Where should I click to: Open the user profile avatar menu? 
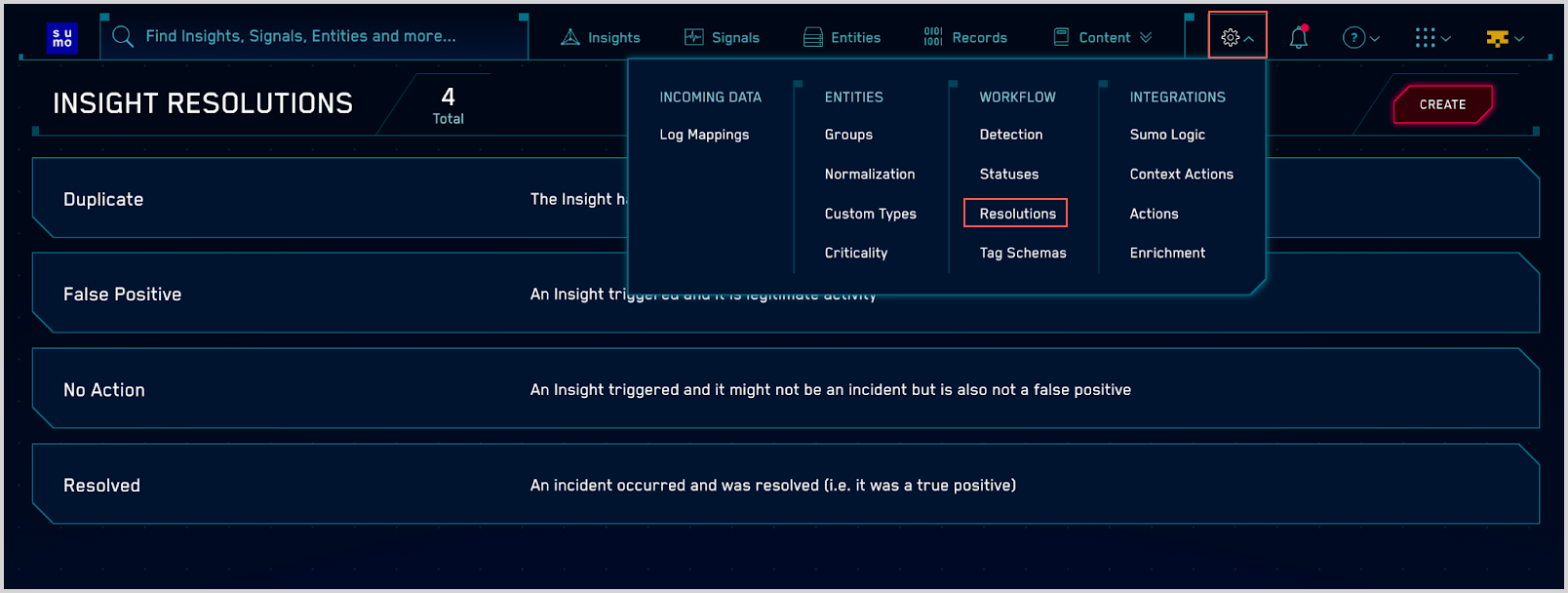(1505, 38)
